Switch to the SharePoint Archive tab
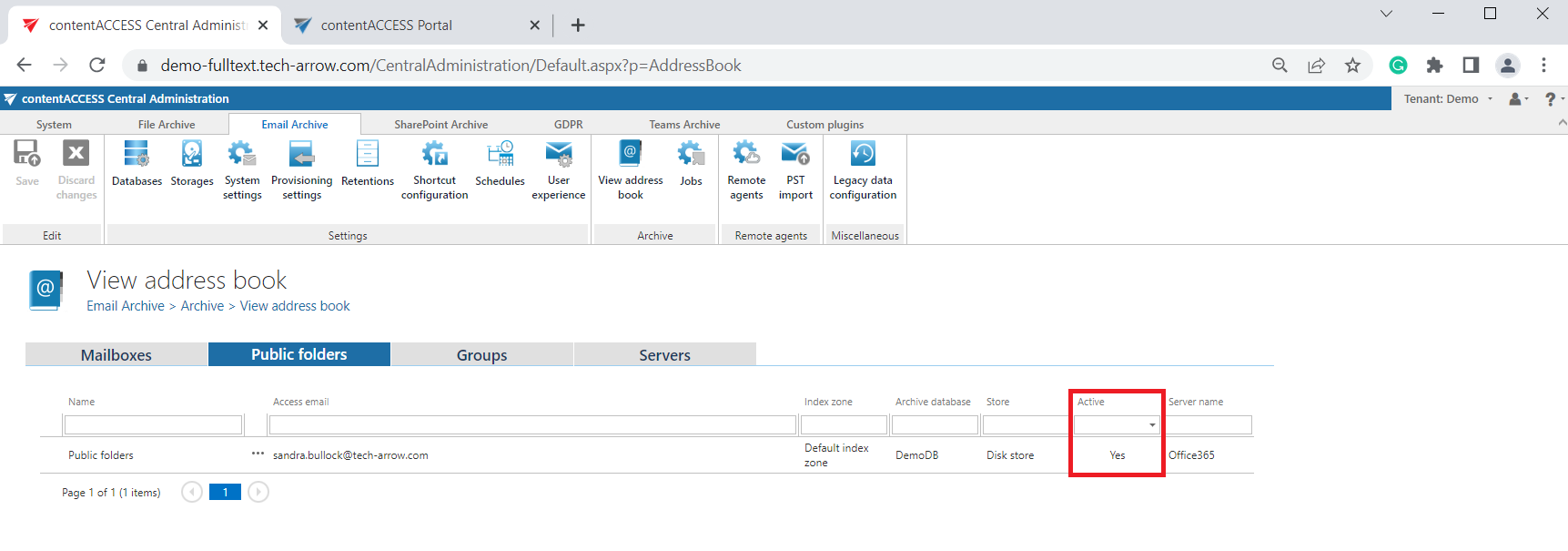This screenshot has width=1568, height=551. [x=440, y=125]
